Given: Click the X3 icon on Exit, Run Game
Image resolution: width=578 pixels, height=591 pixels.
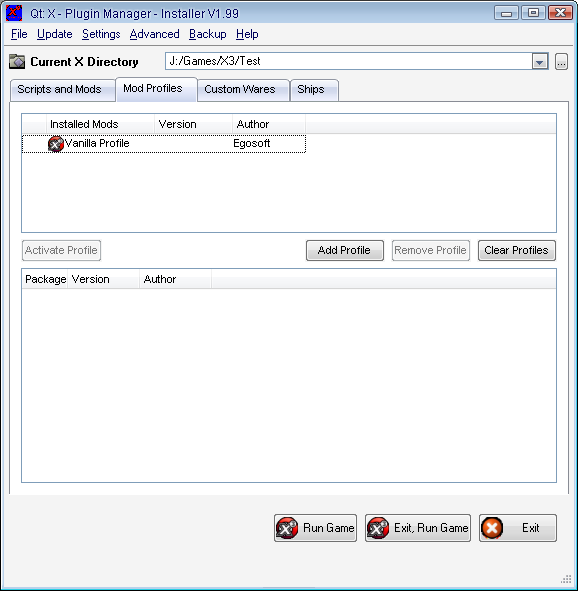Looking at the screenshot, I should tap(378, 528).
